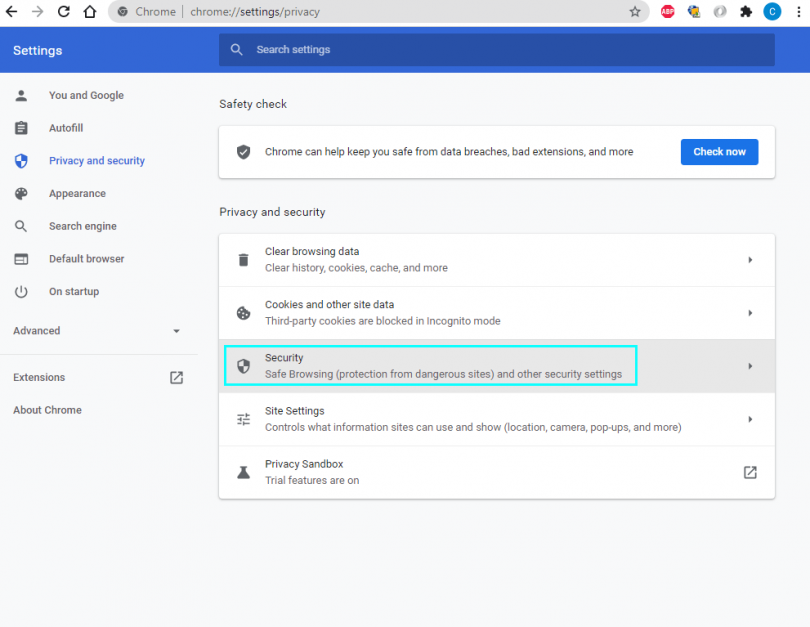Open the user profile avatar
The height and width of the screenshot is (627, 810).
point(772,12)
